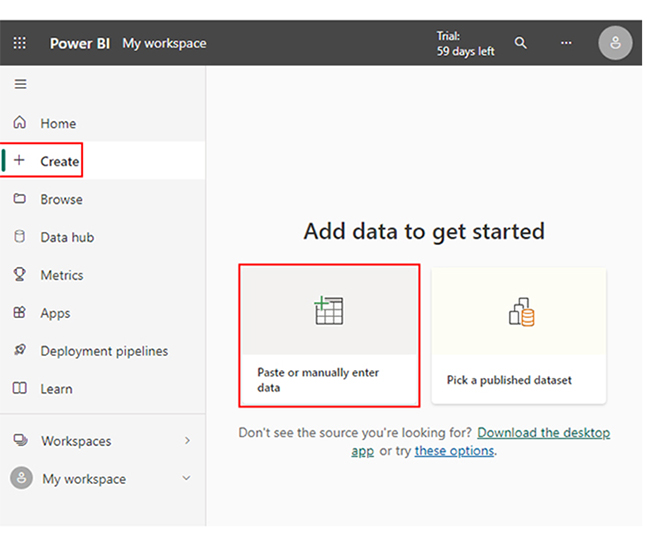Click the Learn book icon
Screen dimensions: 650x547
click(20, 389)
